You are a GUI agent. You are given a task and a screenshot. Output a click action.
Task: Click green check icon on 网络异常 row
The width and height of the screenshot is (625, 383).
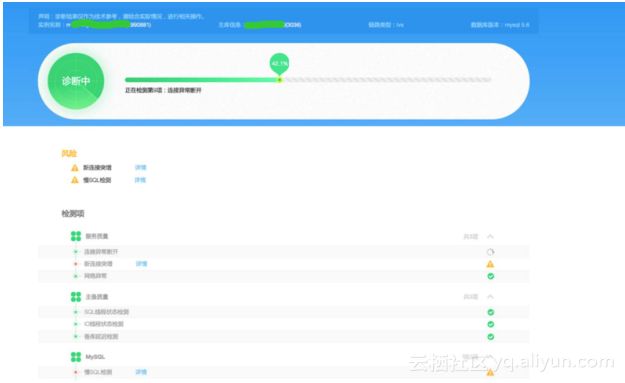click(x=491, y=276)
